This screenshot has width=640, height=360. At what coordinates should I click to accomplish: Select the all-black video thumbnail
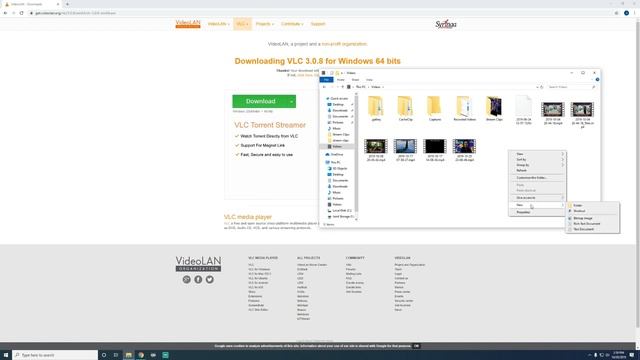pyautogui.click(x=435, y=146)
